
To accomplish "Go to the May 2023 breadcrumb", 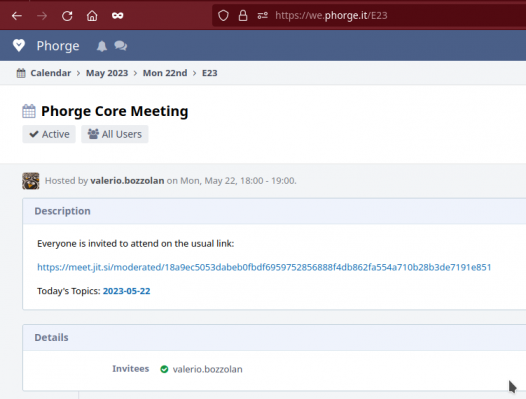I will pos(107,73).
